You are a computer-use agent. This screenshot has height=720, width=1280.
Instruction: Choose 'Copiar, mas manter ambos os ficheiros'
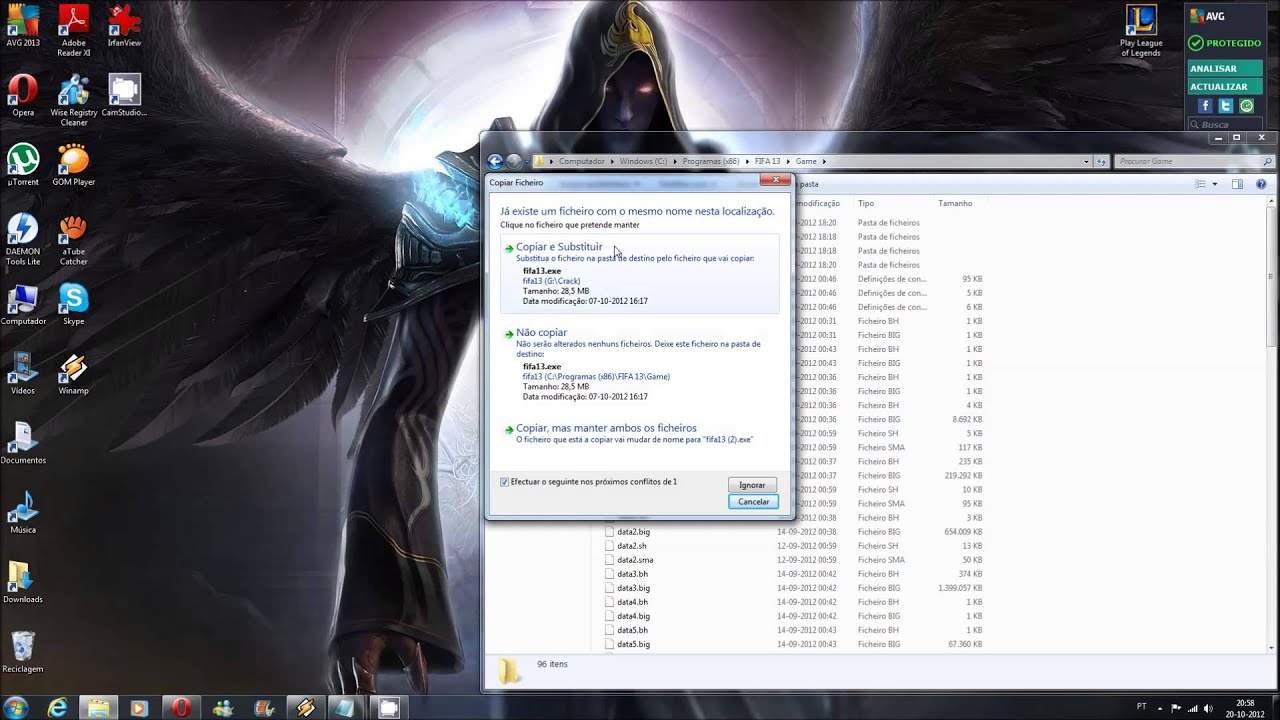point(640,433)
